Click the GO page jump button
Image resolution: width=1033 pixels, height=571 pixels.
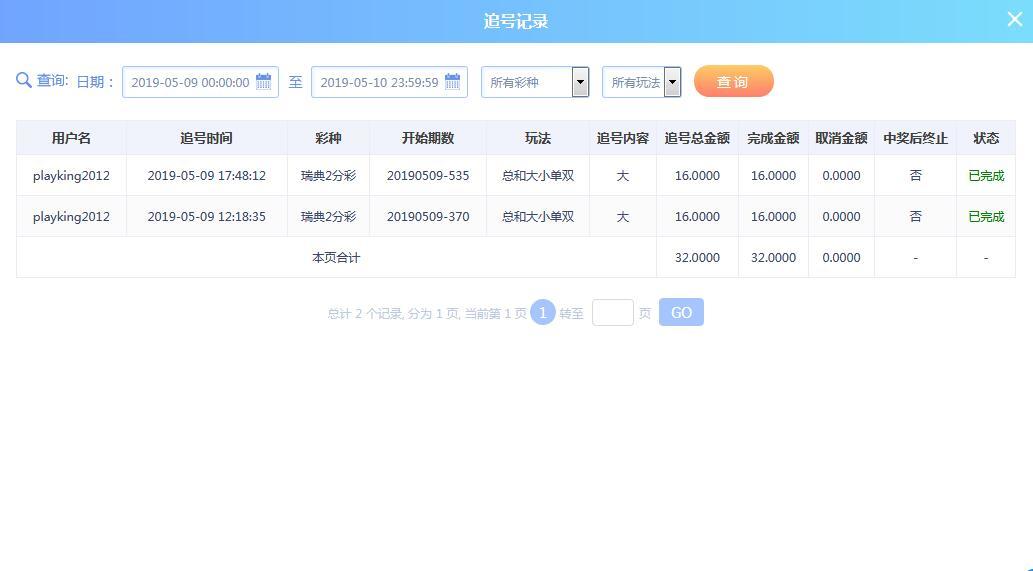pos(681,313)
